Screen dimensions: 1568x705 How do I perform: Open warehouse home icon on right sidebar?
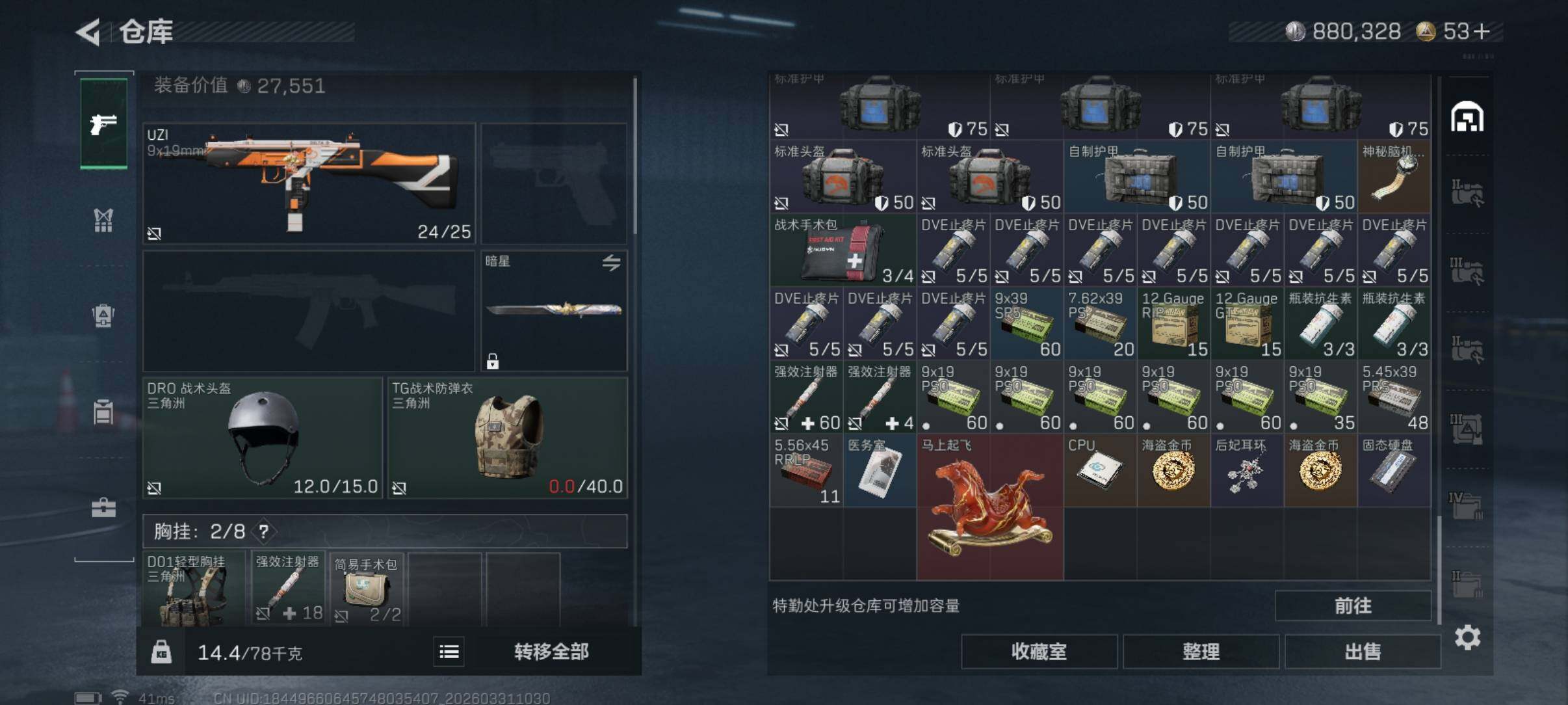[1467, 117]
